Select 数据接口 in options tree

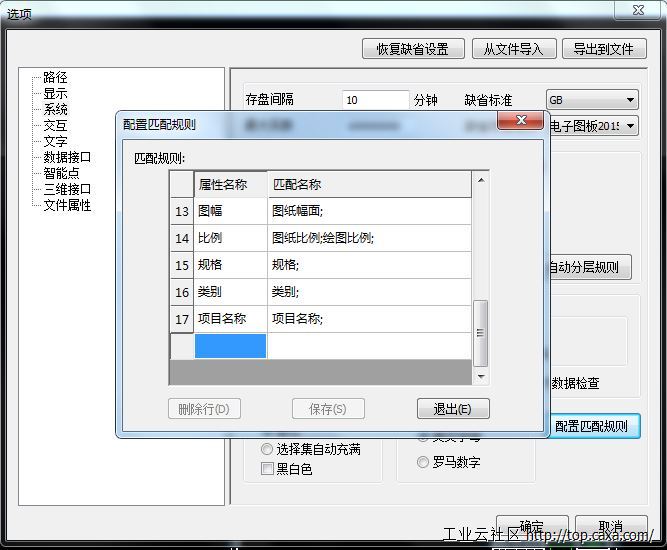(x=67, y=157)
